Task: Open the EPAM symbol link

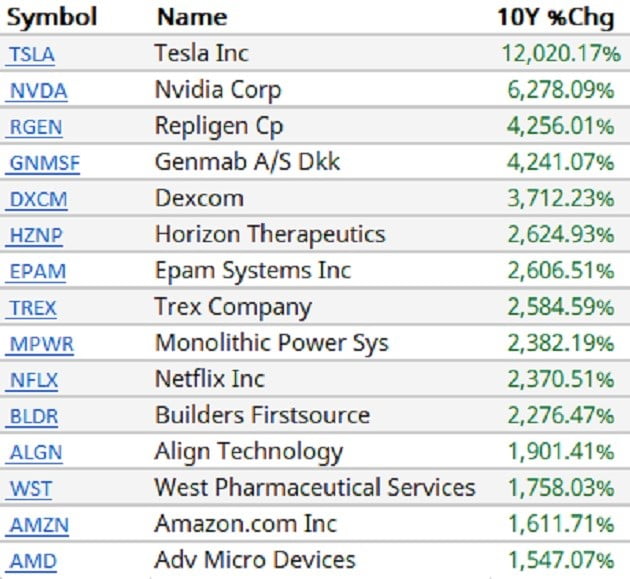Action: tap(35, 272)
